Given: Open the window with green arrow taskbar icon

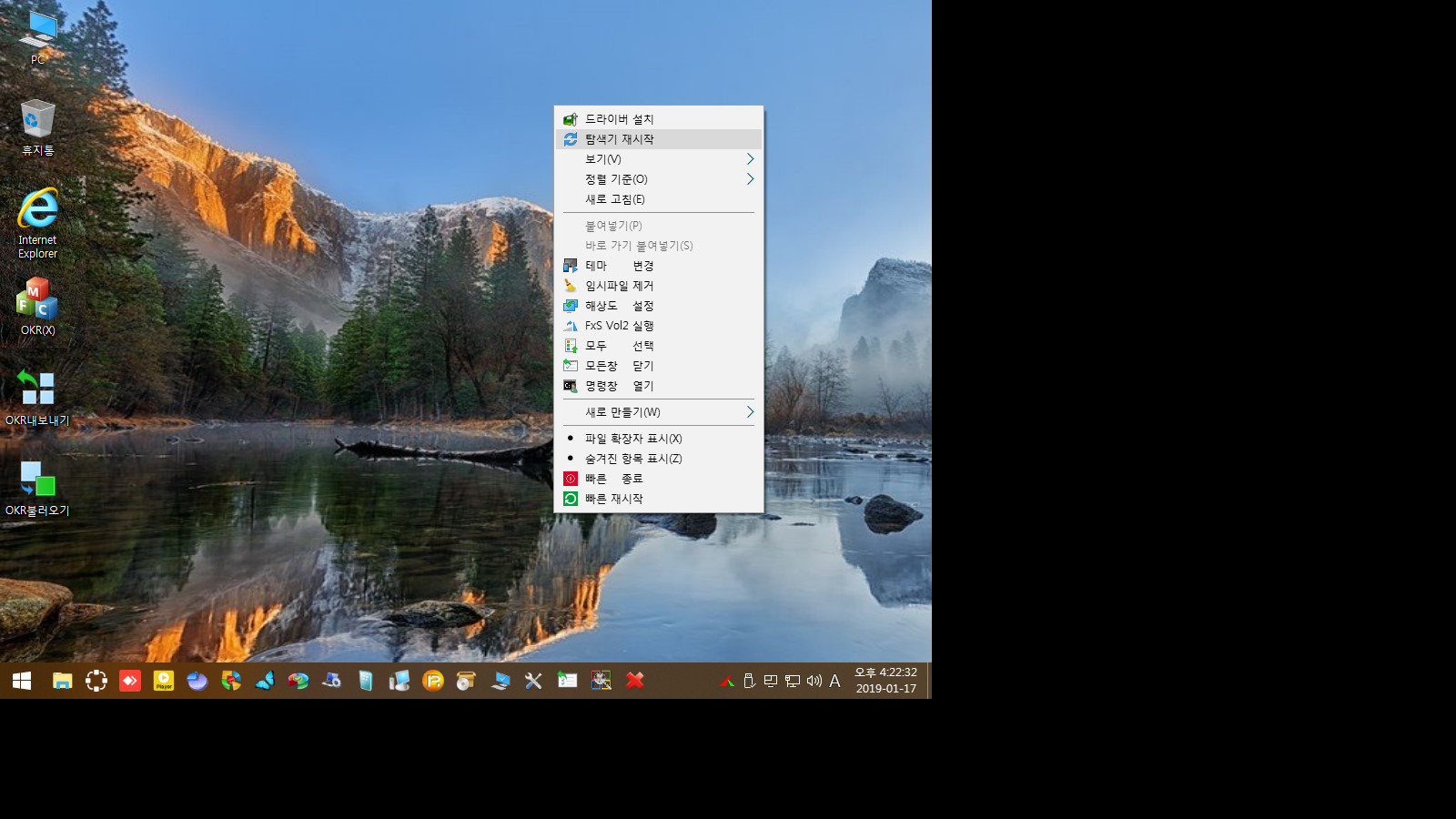Looking at the screenshot, I should tap(567, 681).
